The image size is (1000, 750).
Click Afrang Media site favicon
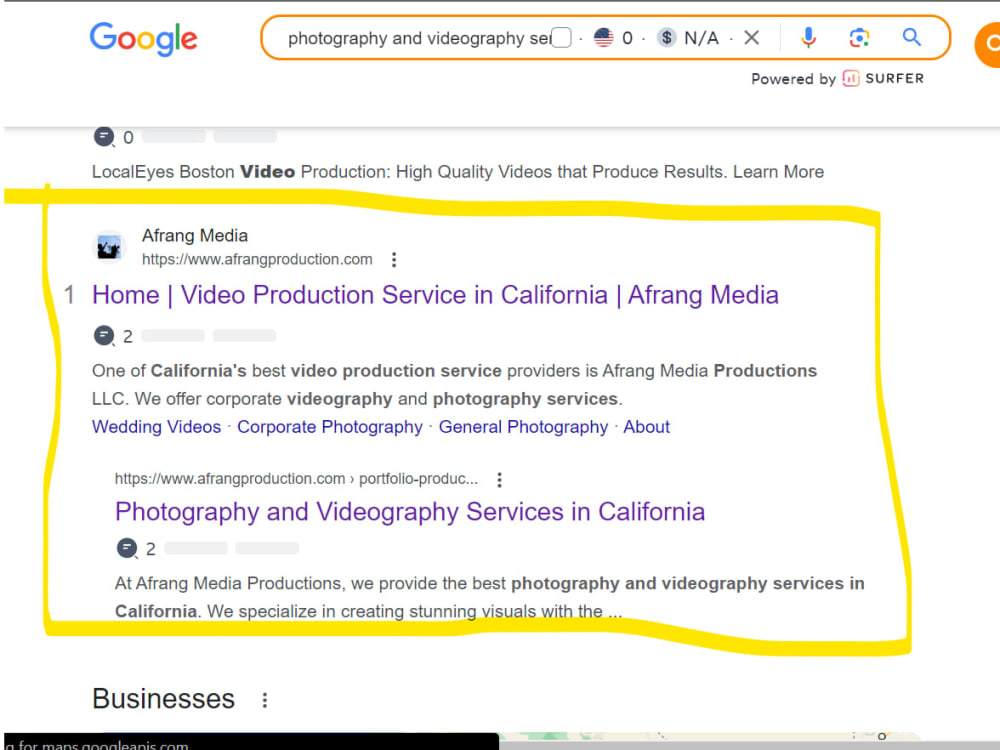tap(109, 247)
